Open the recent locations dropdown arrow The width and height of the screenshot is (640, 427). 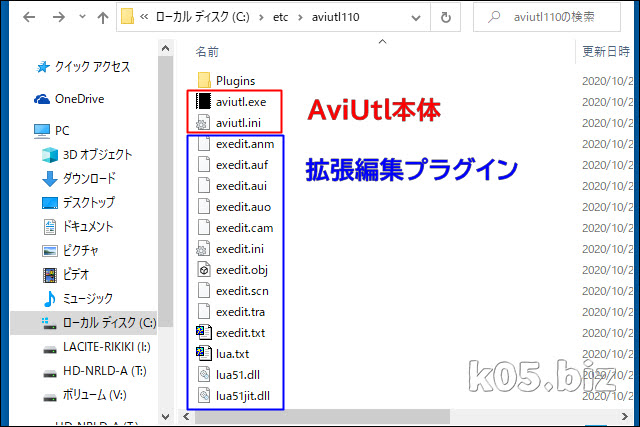tap(82, 17)
